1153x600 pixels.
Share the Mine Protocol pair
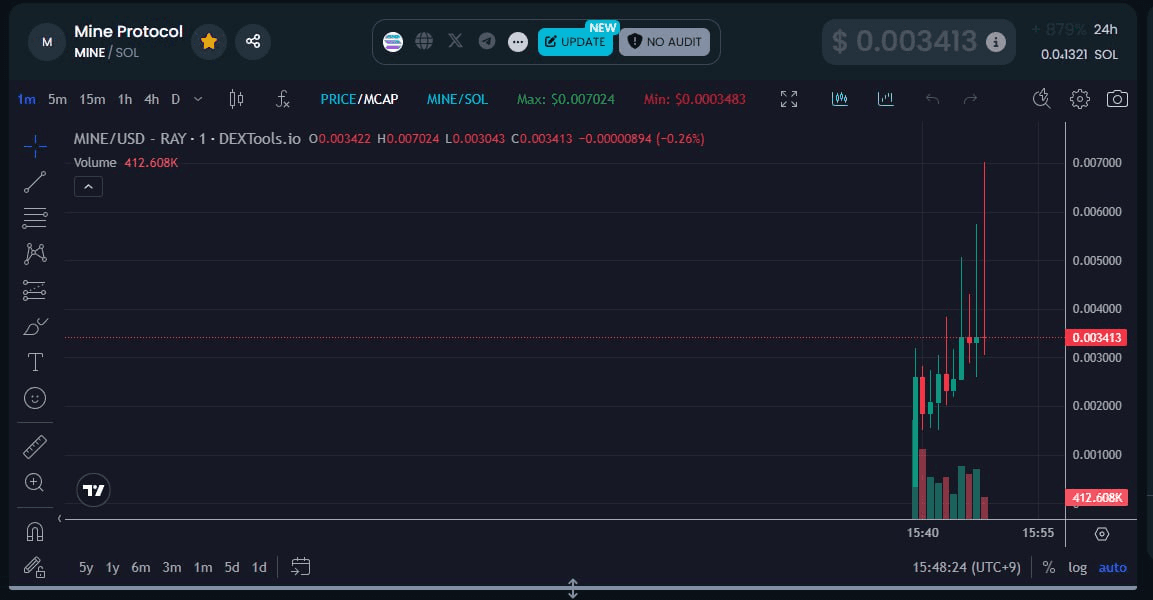[253, 41]
